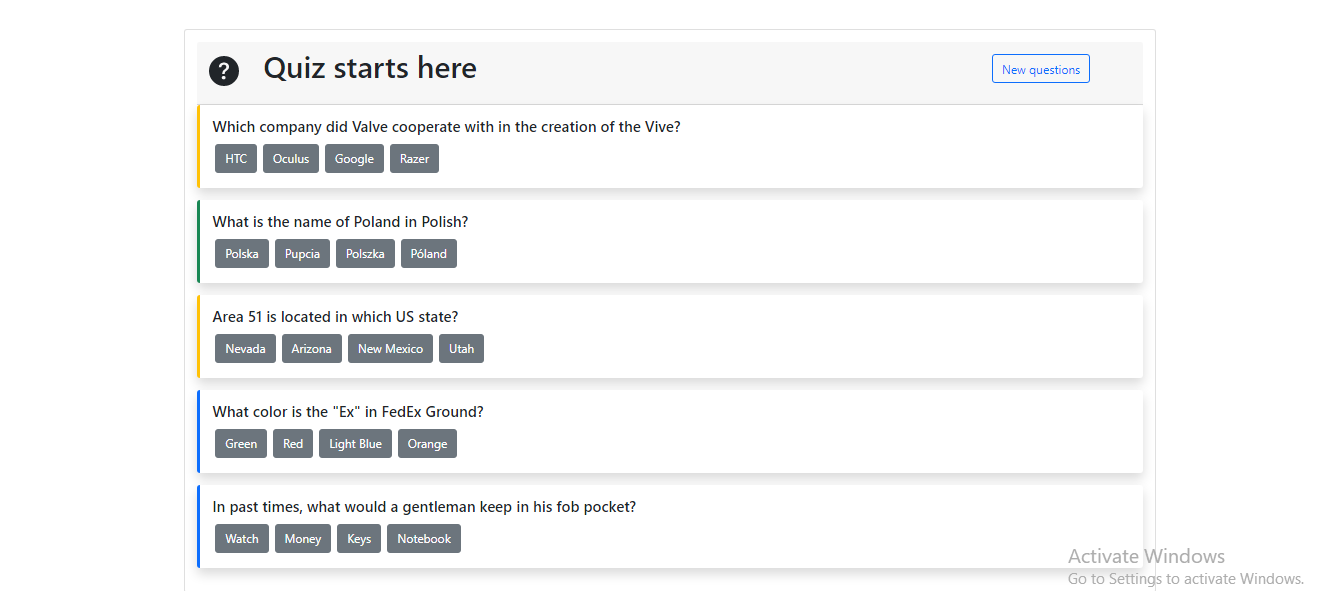
Task: Select the Pupcia answer option
Action: [302, 254]
